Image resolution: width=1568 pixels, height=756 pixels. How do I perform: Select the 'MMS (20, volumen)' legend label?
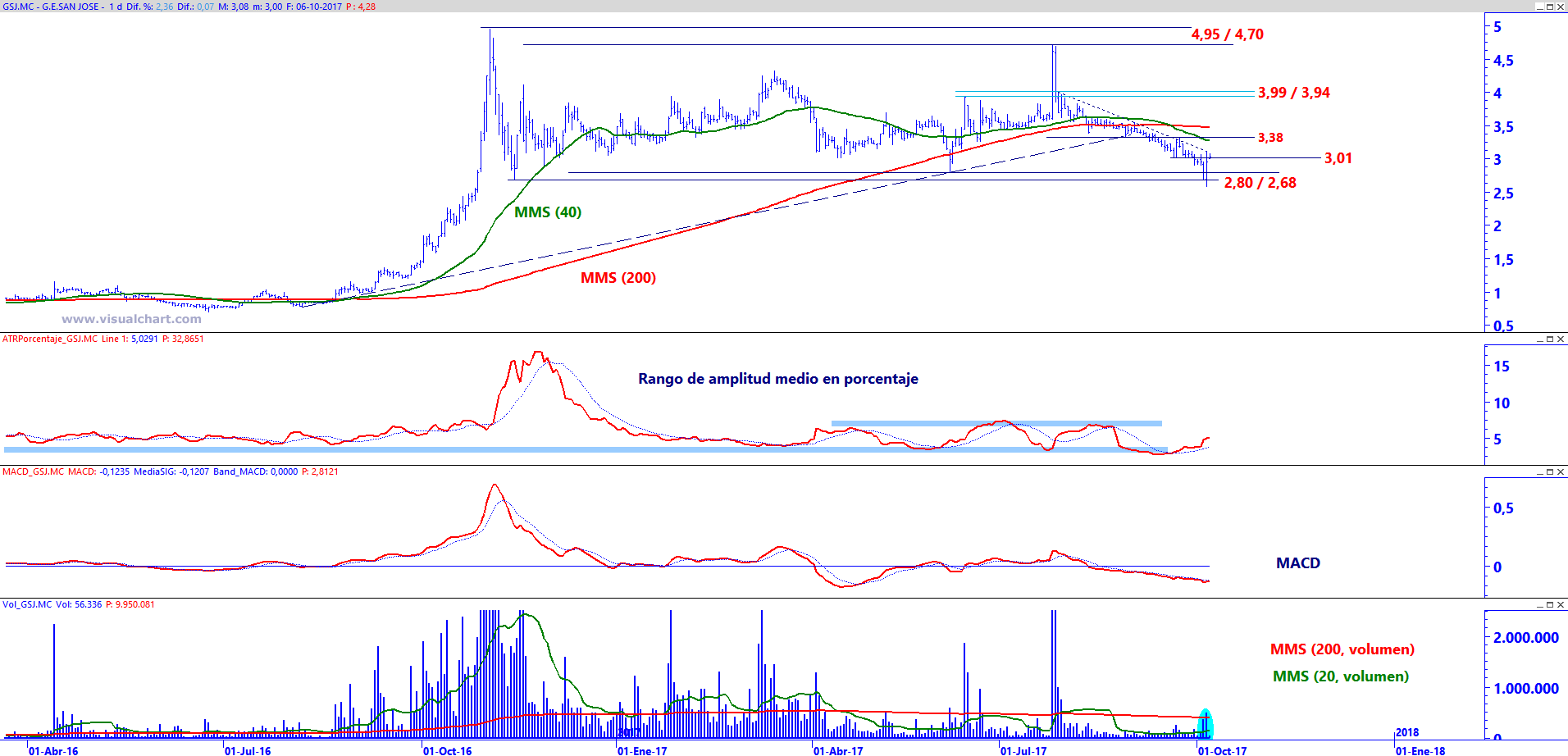[x=1341, y=676]
